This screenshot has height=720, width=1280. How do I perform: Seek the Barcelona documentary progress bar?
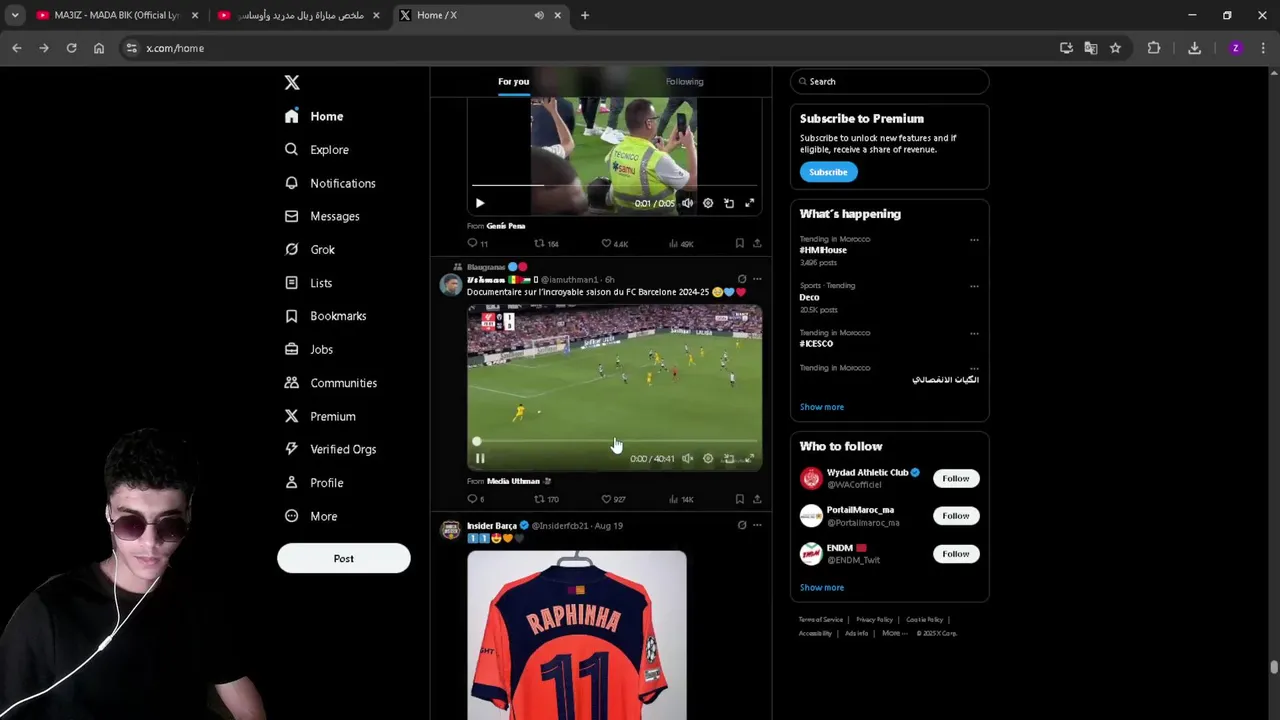(614, 441)
